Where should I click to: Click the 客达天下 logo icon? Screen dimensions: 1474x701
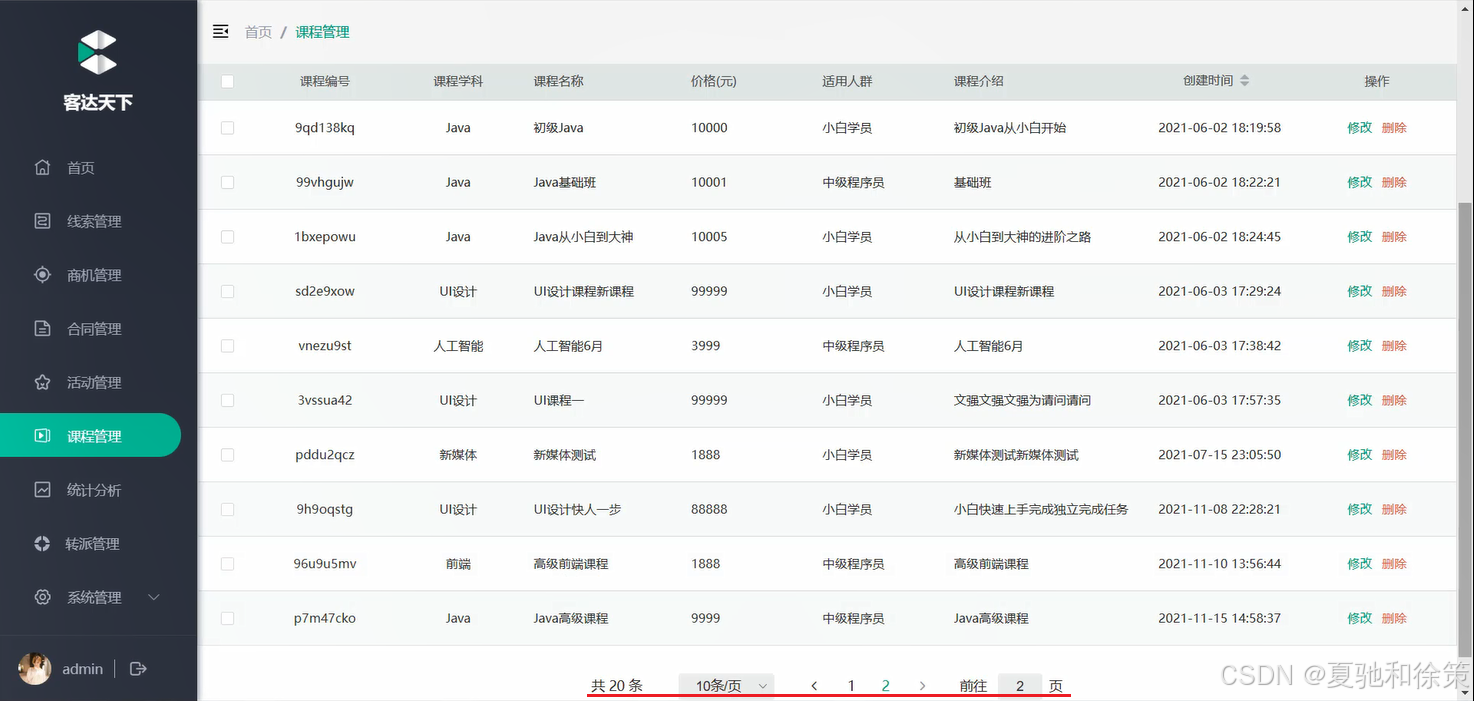98,53
